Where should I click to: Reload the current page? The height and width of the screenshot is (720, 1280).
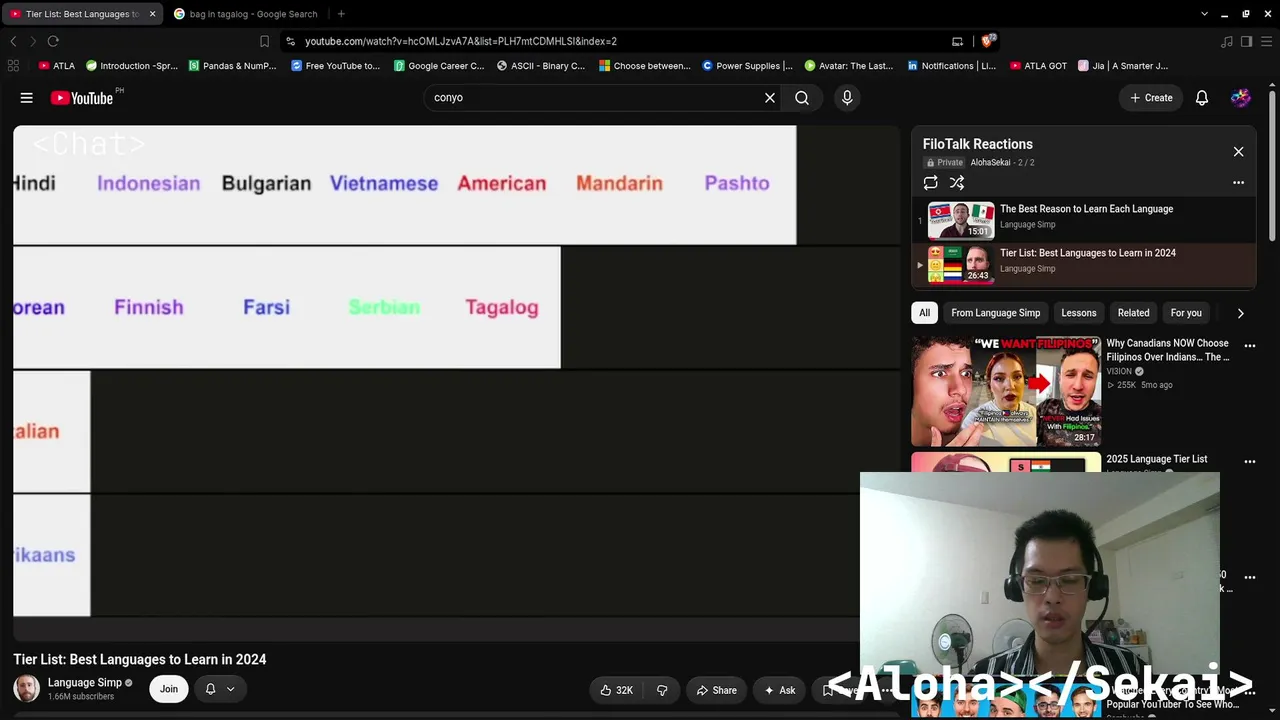click(53, 41)
